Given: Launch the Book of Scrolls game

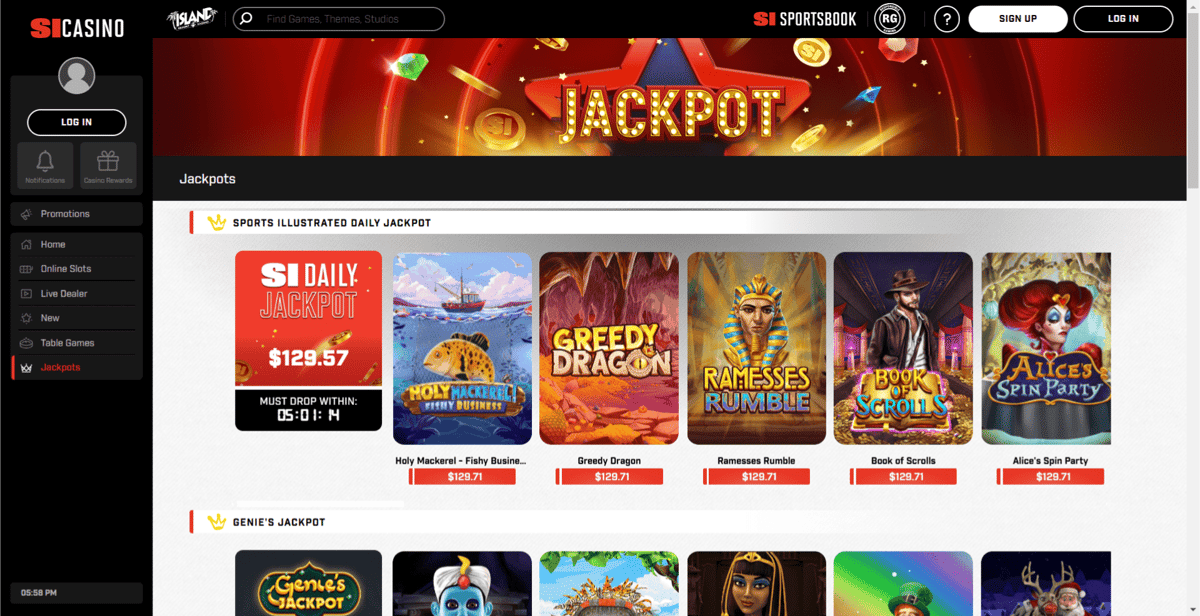Looking at the screenshot, I should 903,348.
